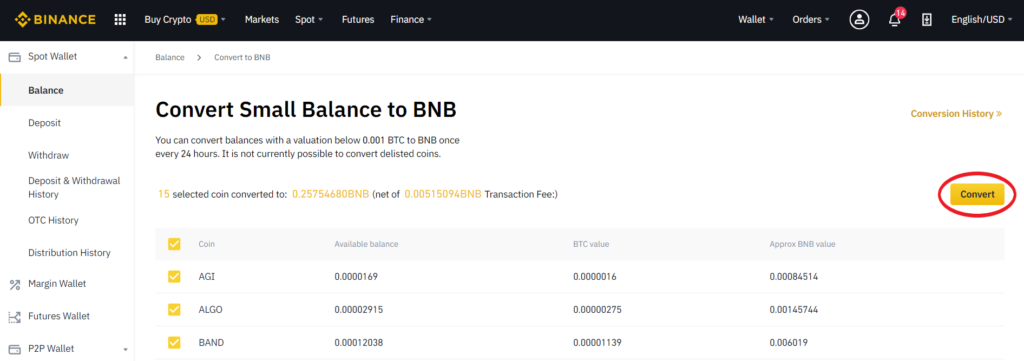This screenshot has width=1024, height=361.
Task: Open the Orders dropdown in header
Action: click(x=810, y=20)
